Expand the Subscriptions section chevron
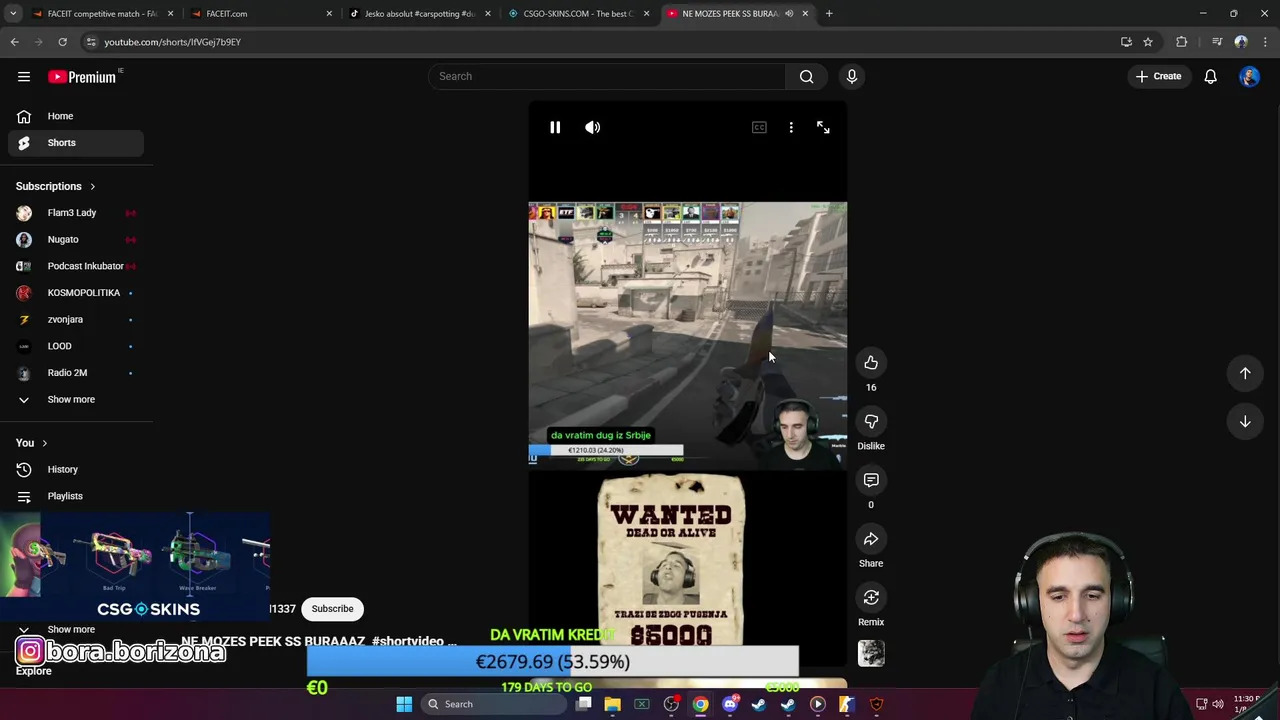Screen dimensions: 1280x720 tap(92, 186)
